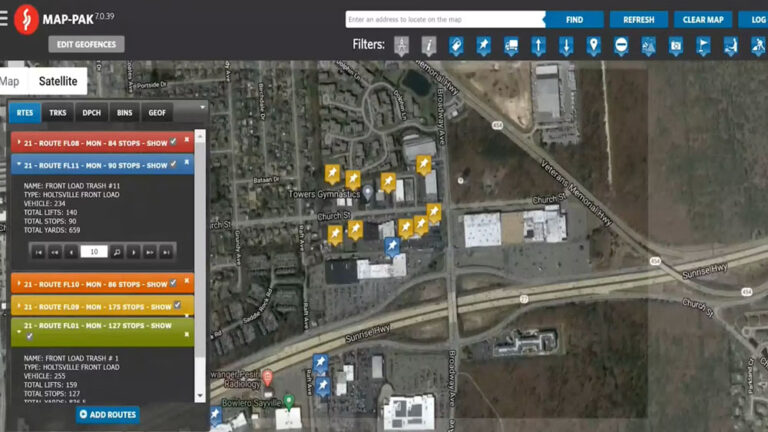Select Satellite view

pos(58,81)
